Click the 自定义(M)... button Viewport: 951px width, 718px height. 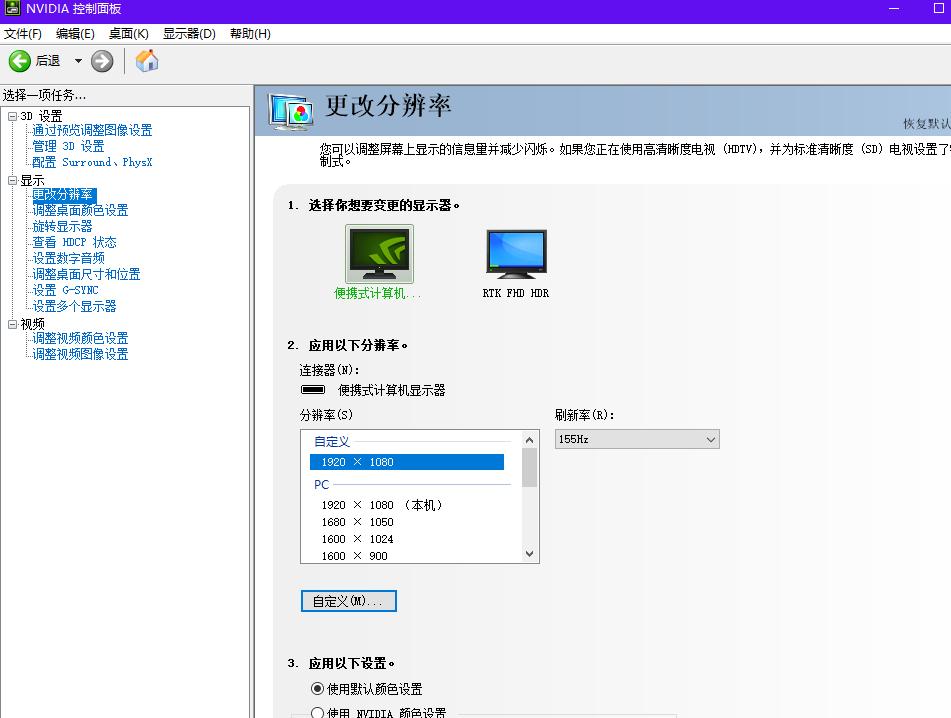pyautogui.click(x=349, y=601)
